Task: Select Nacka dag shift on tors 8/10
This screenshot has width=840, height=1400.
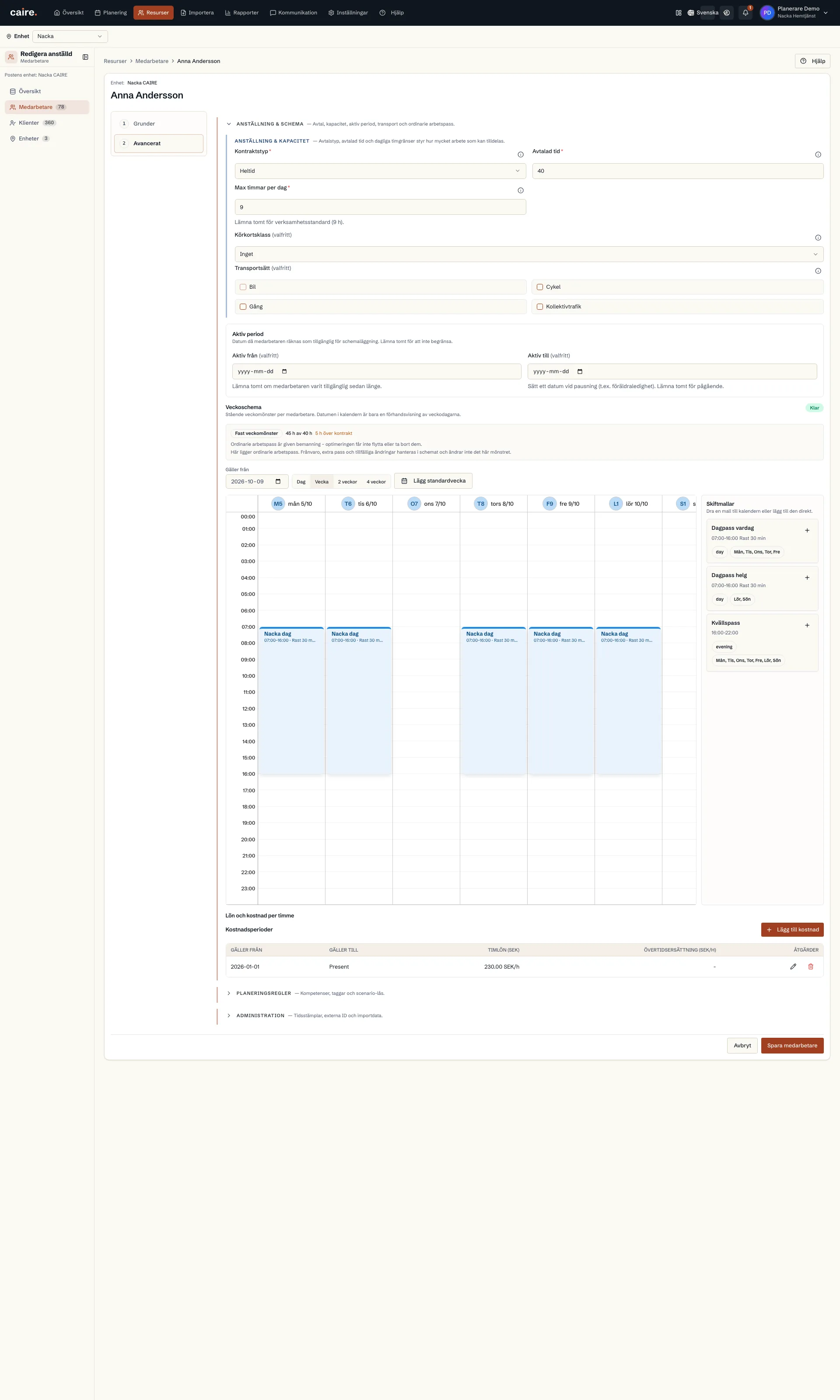Action: click(x=493, y=700)
